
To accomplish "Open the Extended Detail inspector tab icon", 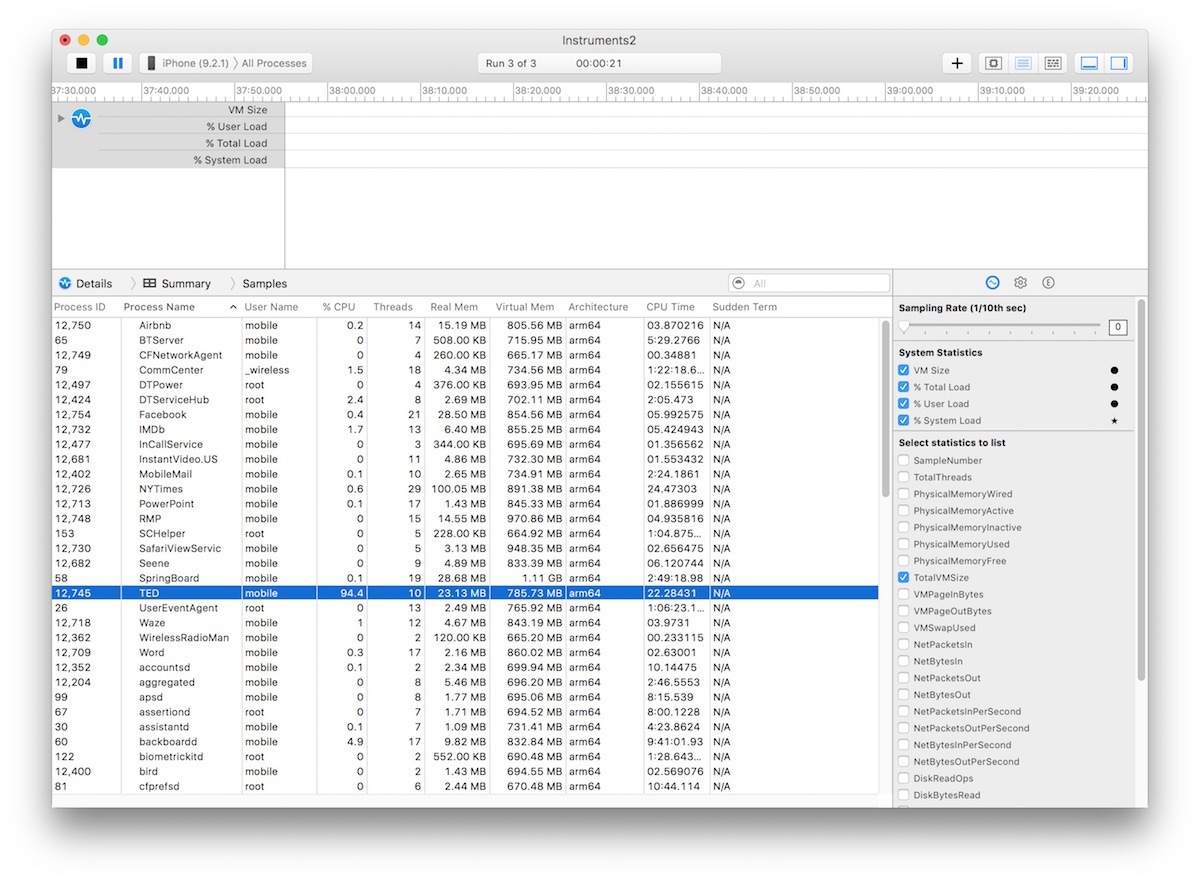I will point(1048,283).
